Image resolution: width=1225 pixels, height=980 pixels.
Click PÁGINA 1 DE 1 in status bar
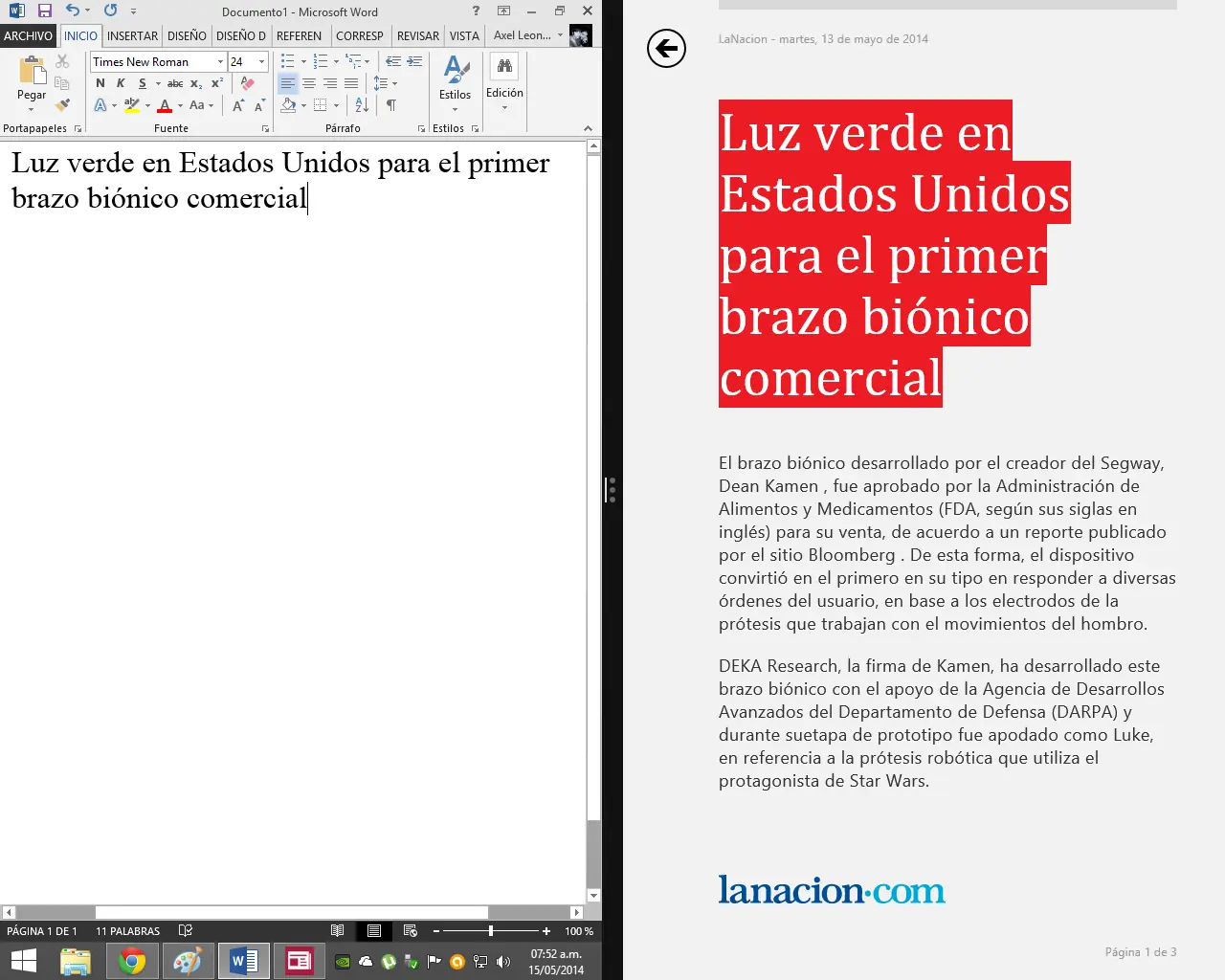tap(42, 930)
